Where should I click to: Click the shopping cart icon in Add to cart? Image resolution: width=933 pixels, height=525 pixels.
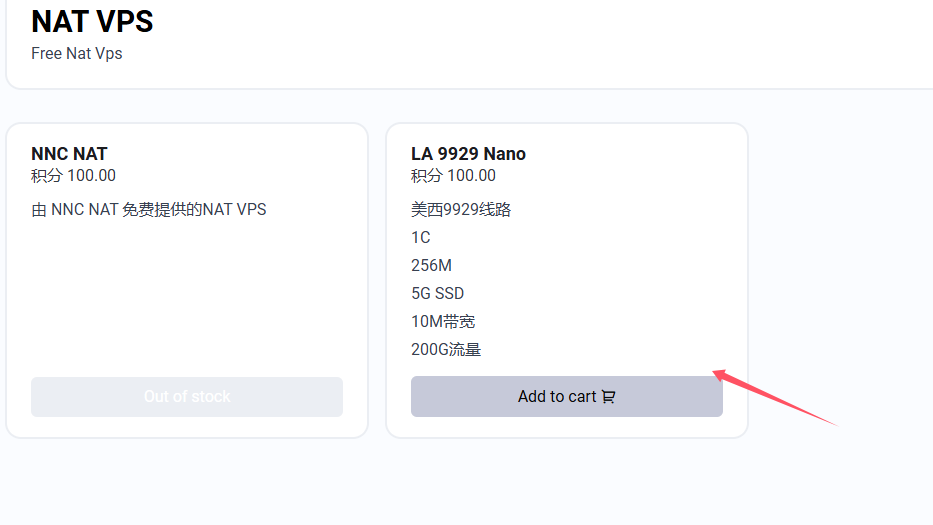point(608,396)
